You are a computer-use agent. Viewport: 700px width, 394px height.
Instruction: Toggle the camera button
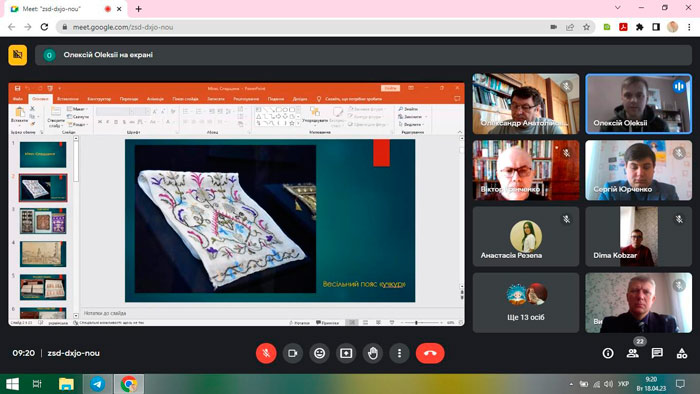293,353
